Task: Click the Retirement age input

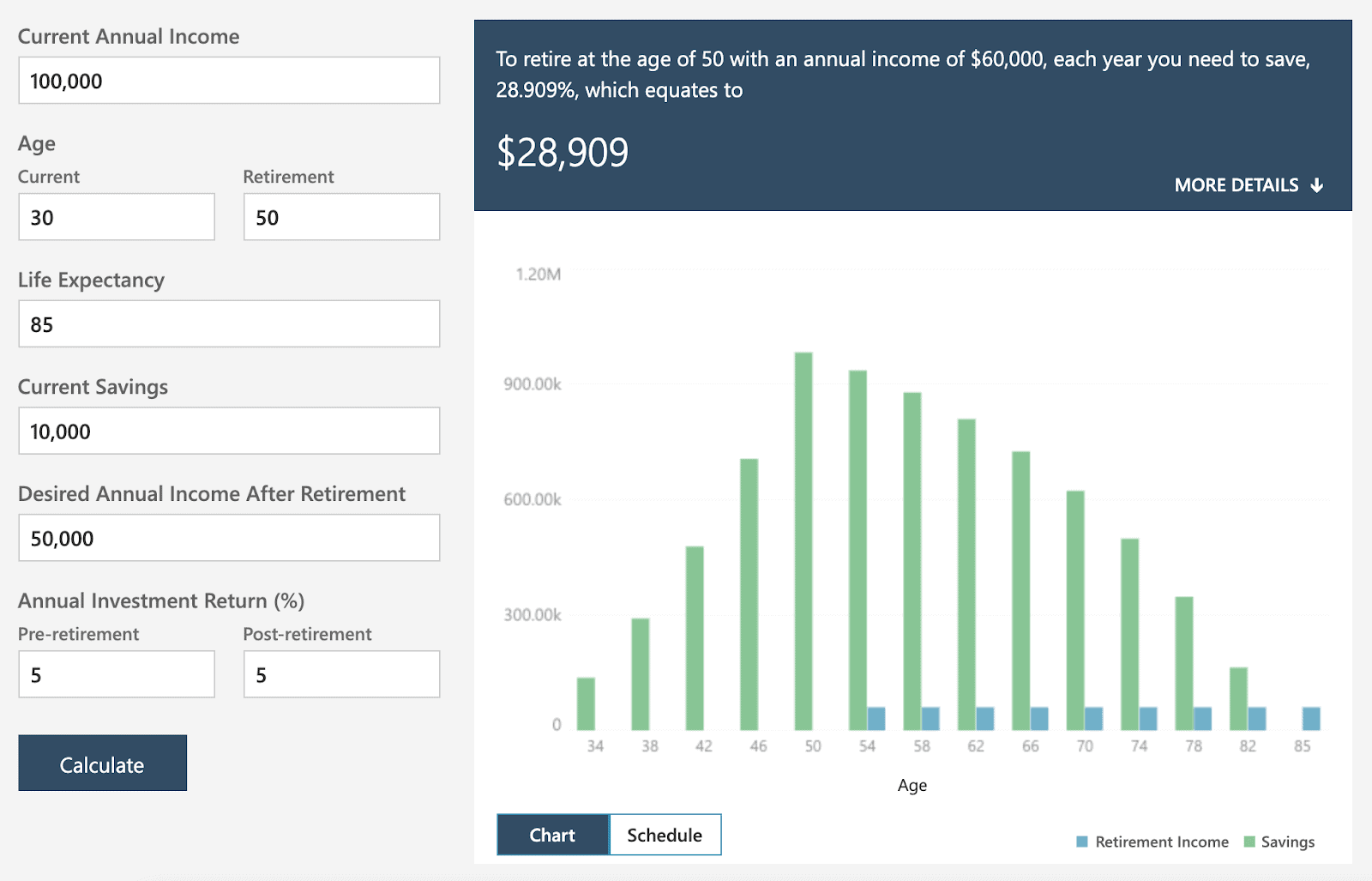Action: pos(341,217)
